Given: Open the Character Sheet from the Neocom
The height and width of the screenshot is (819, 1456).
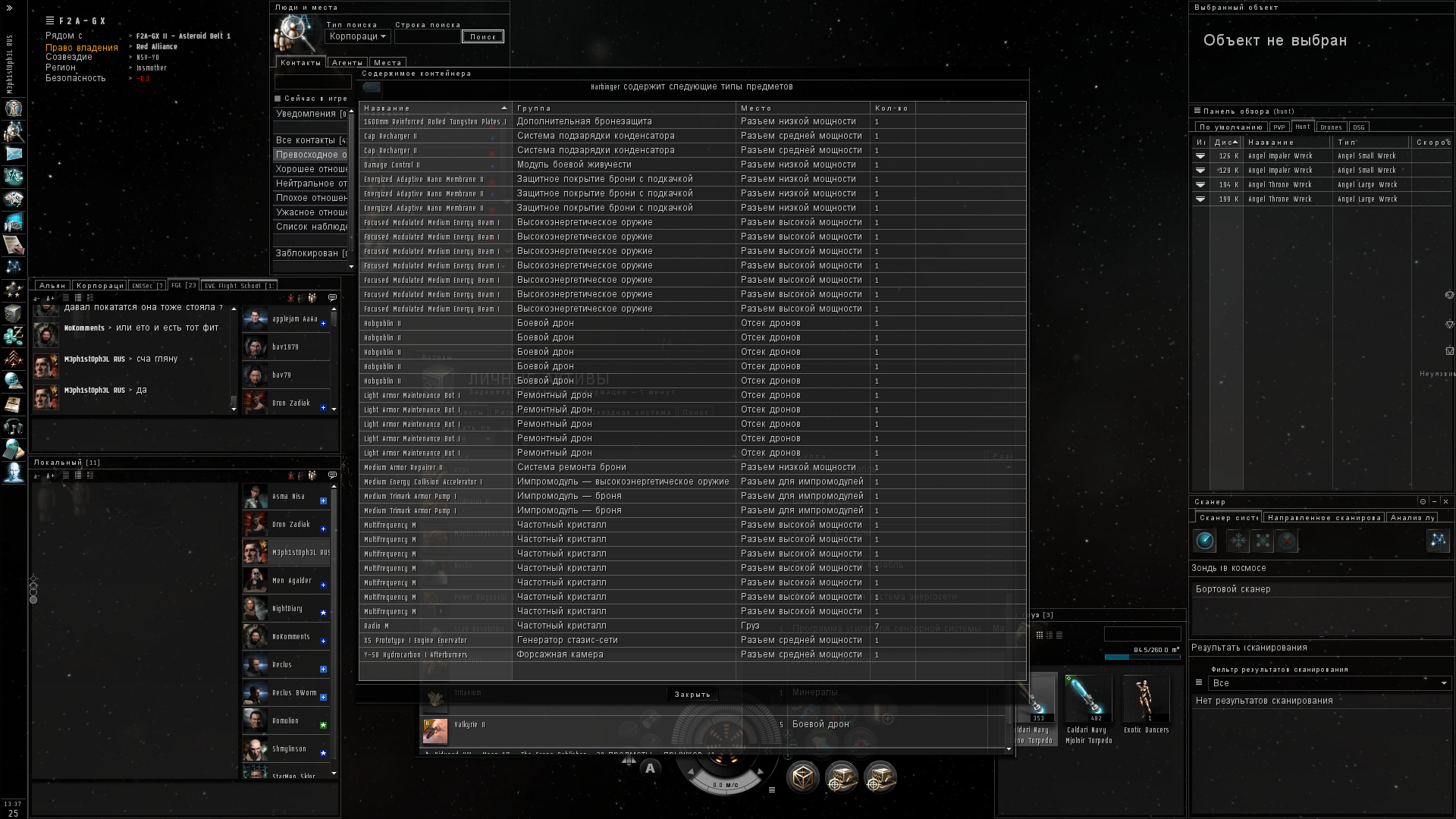Looking at the screenshot, I should (x=14, y=108).
